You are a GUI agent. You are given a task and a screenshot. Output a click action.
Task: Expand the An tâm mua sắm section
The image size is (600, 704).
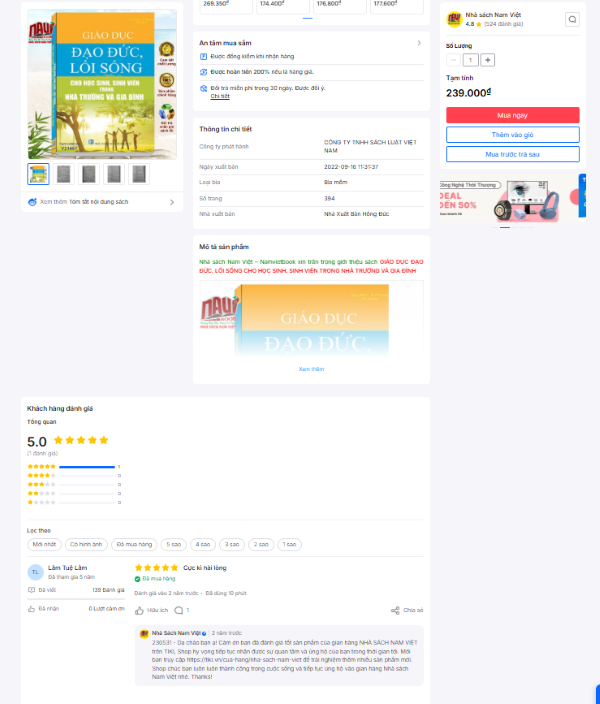pyautogui.click(x=419, y=43)
